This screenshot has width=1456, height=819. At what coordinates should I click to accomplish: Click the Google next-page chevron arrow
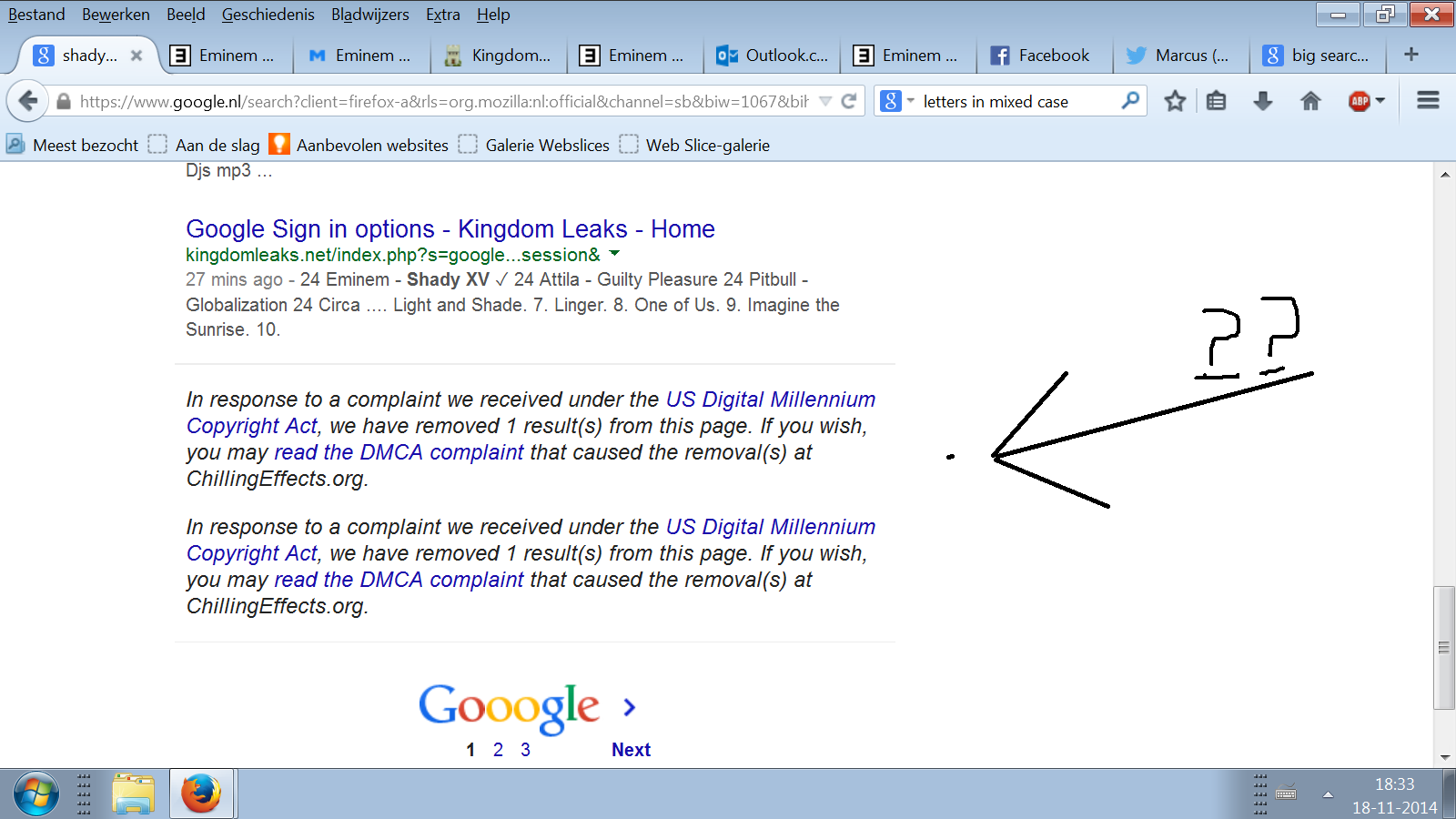(629, 707)
